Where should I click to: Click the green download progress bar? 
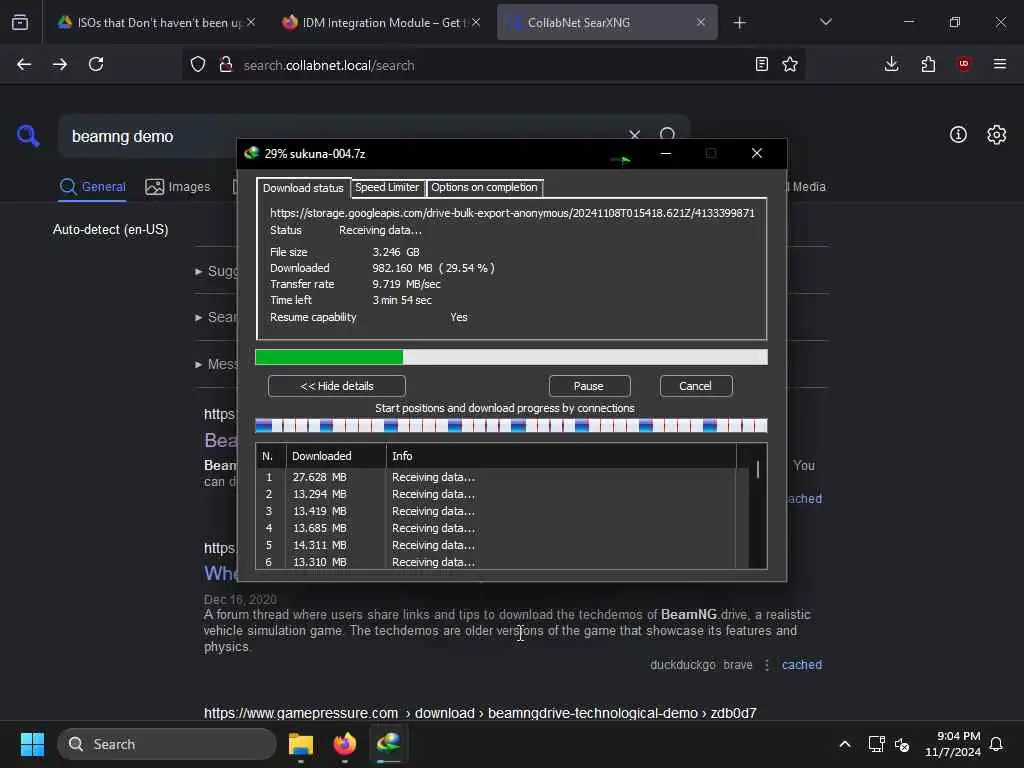(x=511, y=357)
